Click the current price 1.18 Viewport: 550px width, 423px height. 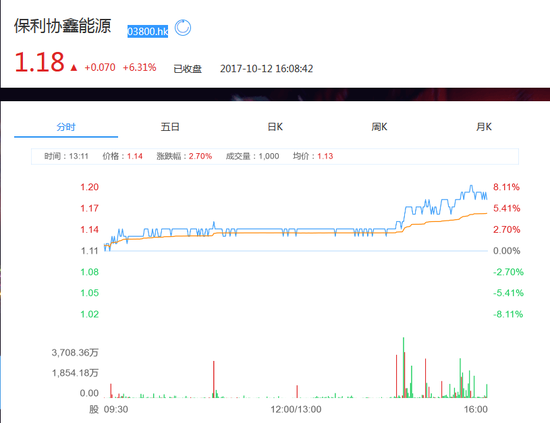(x=39, y=62)
